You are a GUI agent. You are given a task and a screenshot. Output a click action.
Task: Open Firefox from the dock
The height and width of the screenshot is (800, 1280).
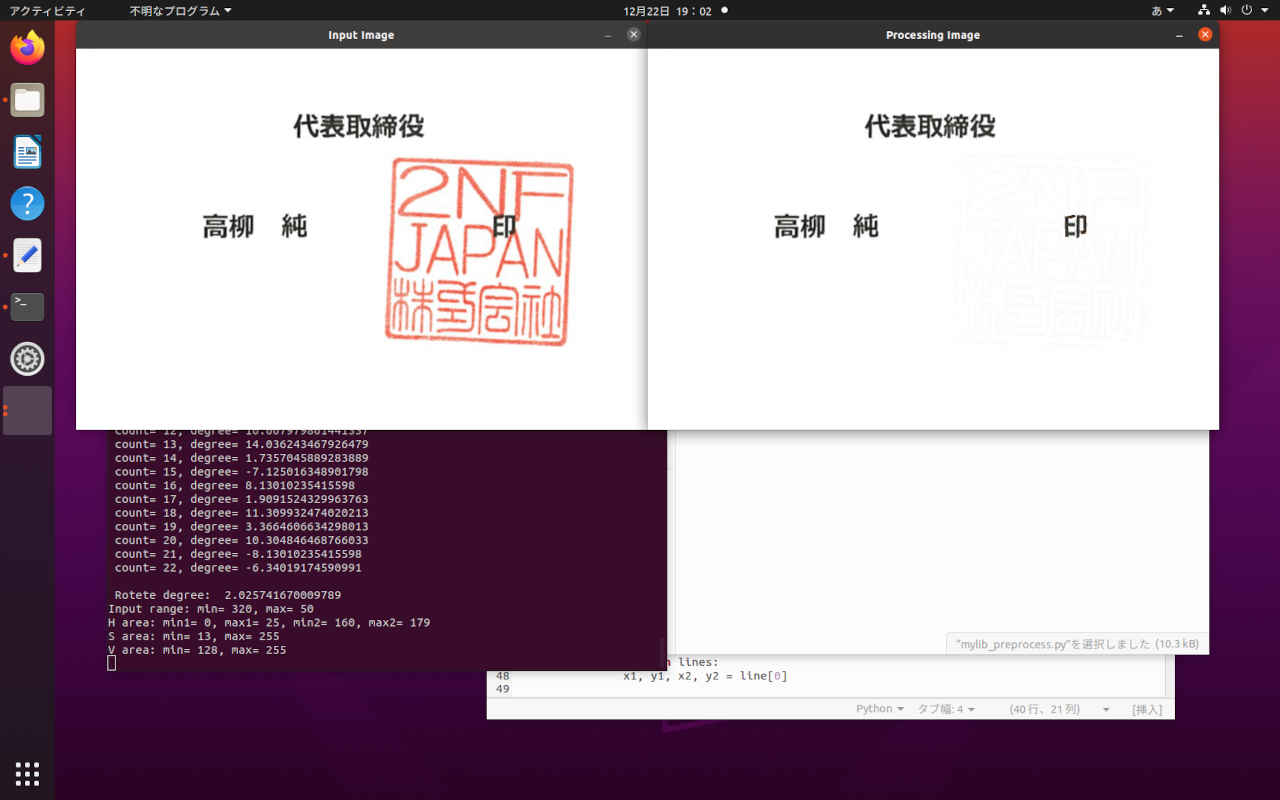coord(27,47)
